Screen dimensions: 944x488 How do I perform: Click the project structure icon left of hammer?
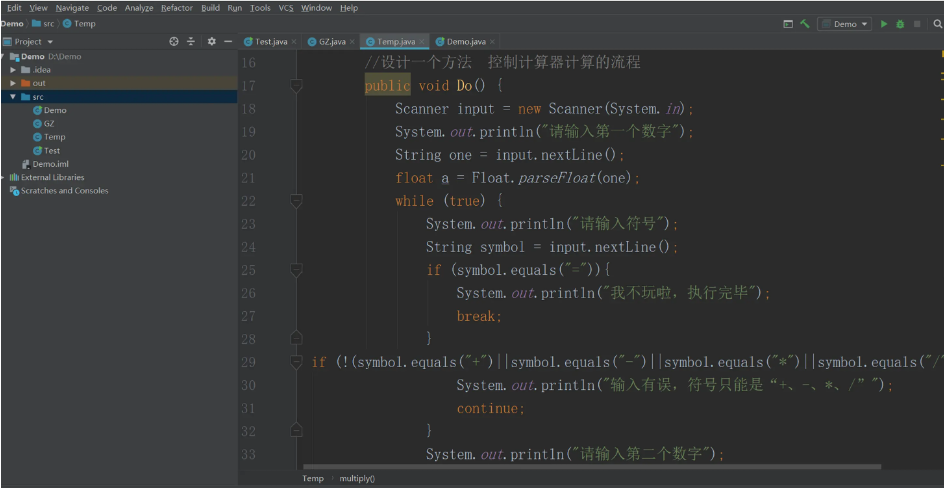point(788,24)
